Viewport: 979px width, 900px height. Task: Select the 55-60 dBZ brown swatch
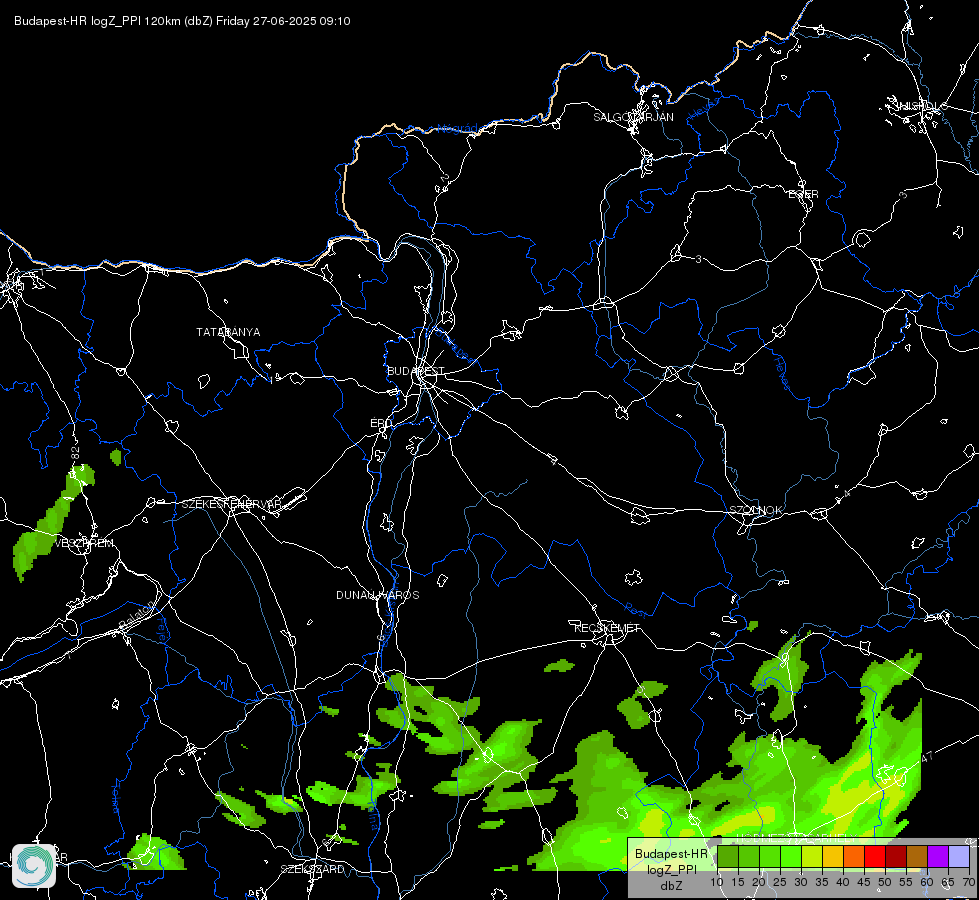tap(917, 857)
